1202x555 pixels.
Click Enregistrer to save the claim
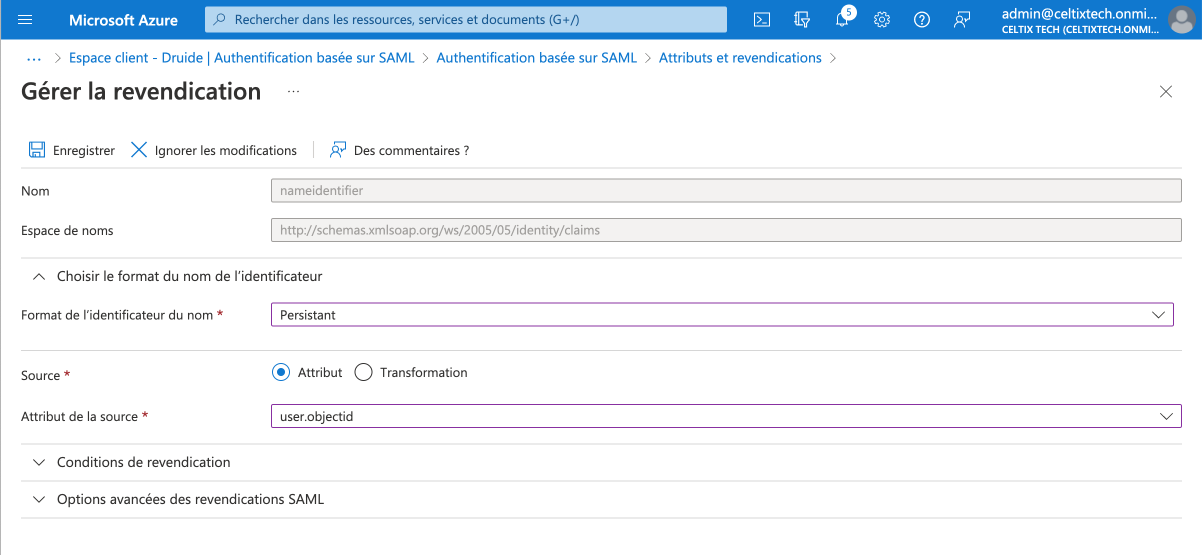[72, 150]
